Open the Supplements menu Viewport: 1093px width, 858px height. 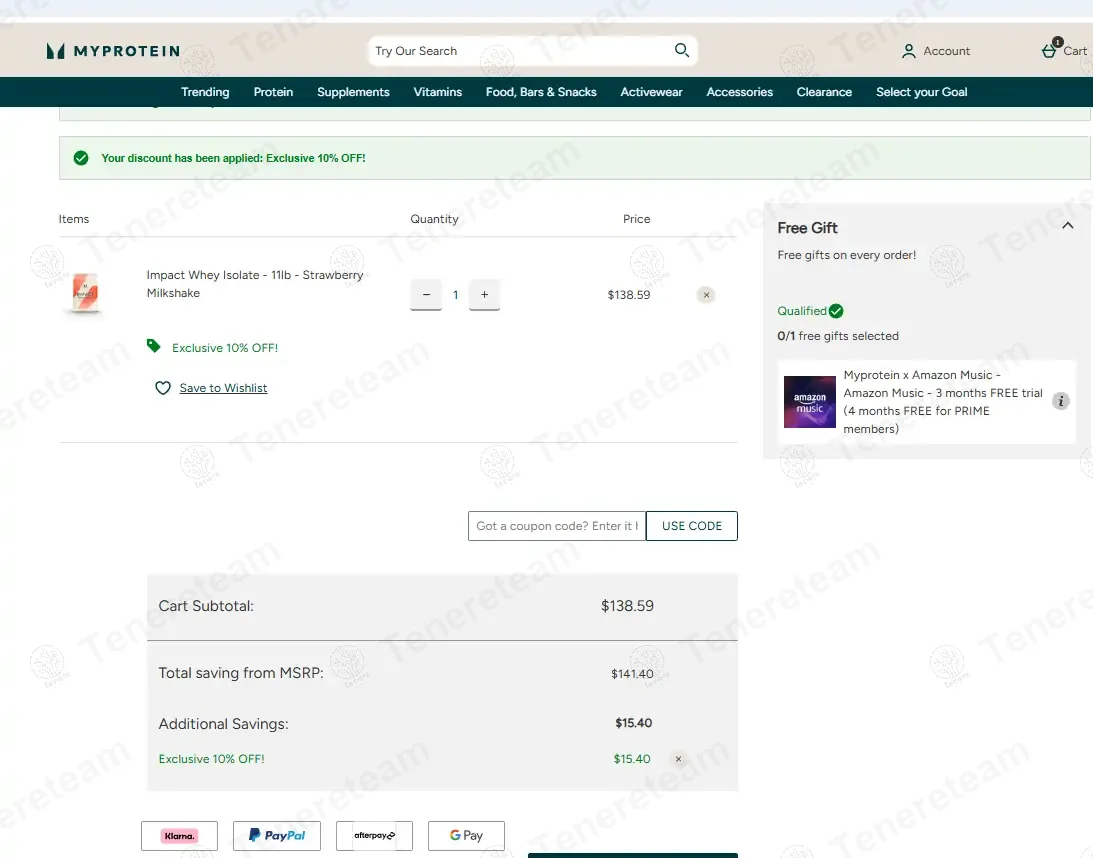[353, 92]
